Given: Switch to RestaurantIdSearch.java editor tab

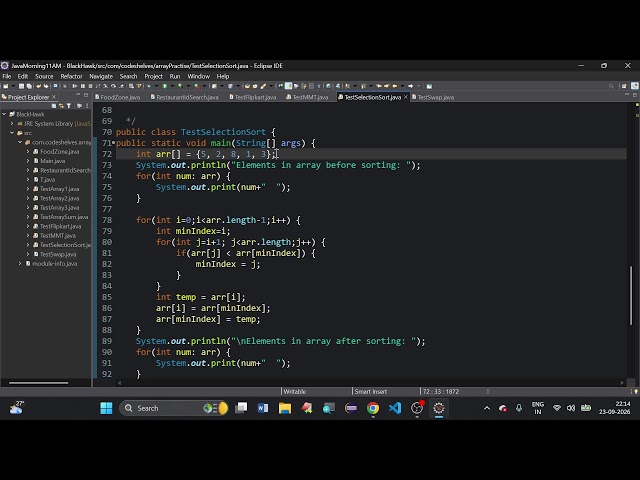Looking at the screenshot, I should click(184, 97).
